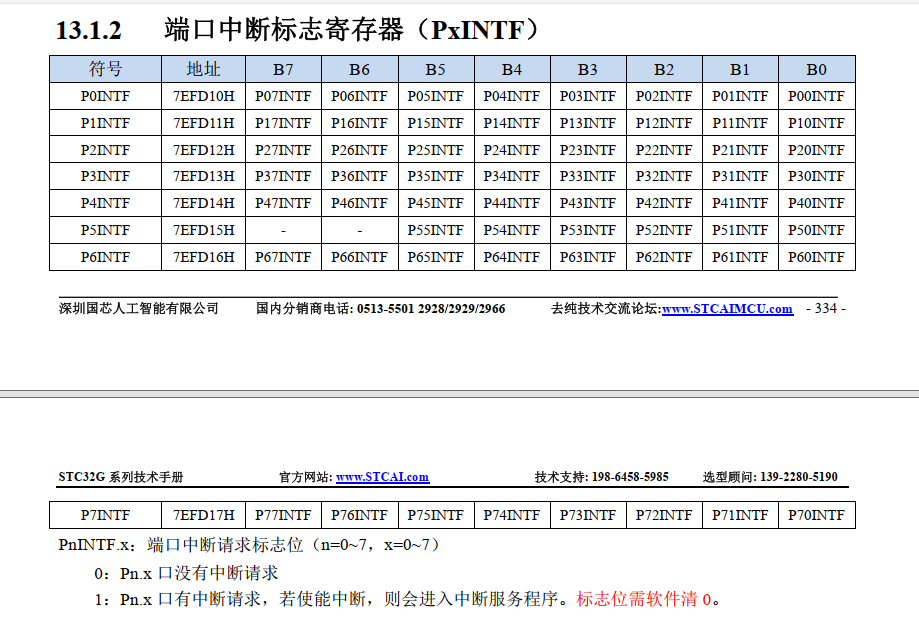This screenshot has width=919, height=619.
Task: Select the P2INTF symbol cell
Action: [105, 150]
